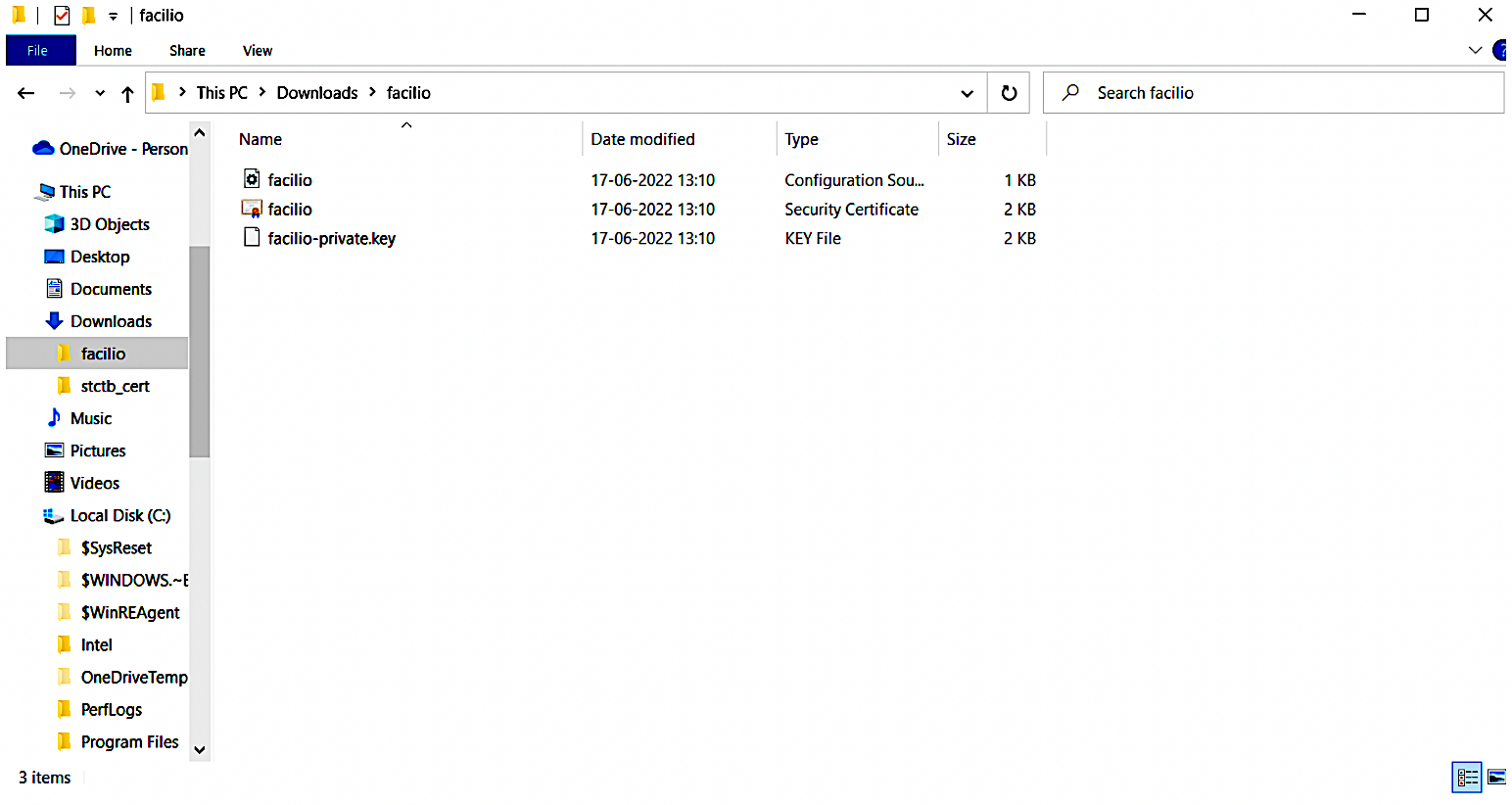Open the facilio Configuration Source file
Viewport: 1512px width, 805px height.
pos(290,179)
